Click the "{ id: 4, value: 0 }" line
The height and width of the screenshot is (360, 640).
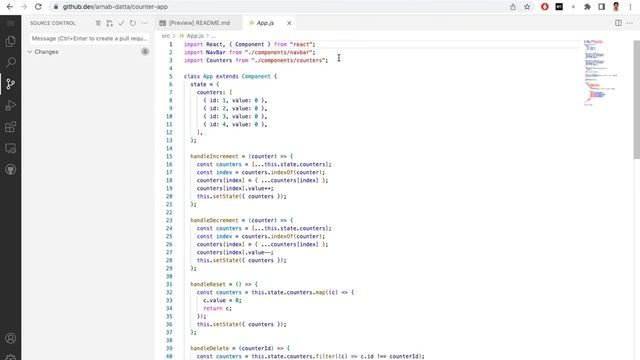click(235, 124)
